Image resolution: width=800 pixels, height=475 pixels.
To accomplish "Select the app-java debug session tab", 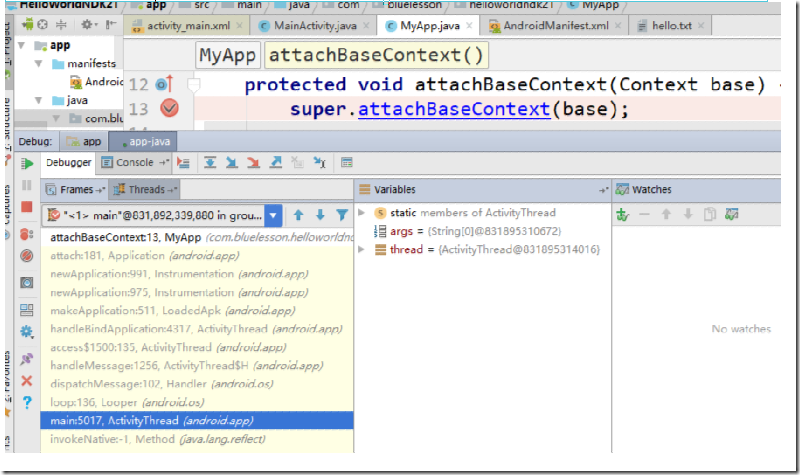I will [143, 142].
